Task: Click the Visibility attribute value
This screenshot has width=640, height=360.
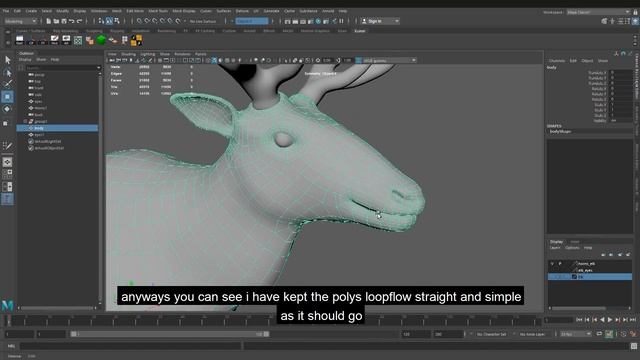Action: (x=621, y=120)
